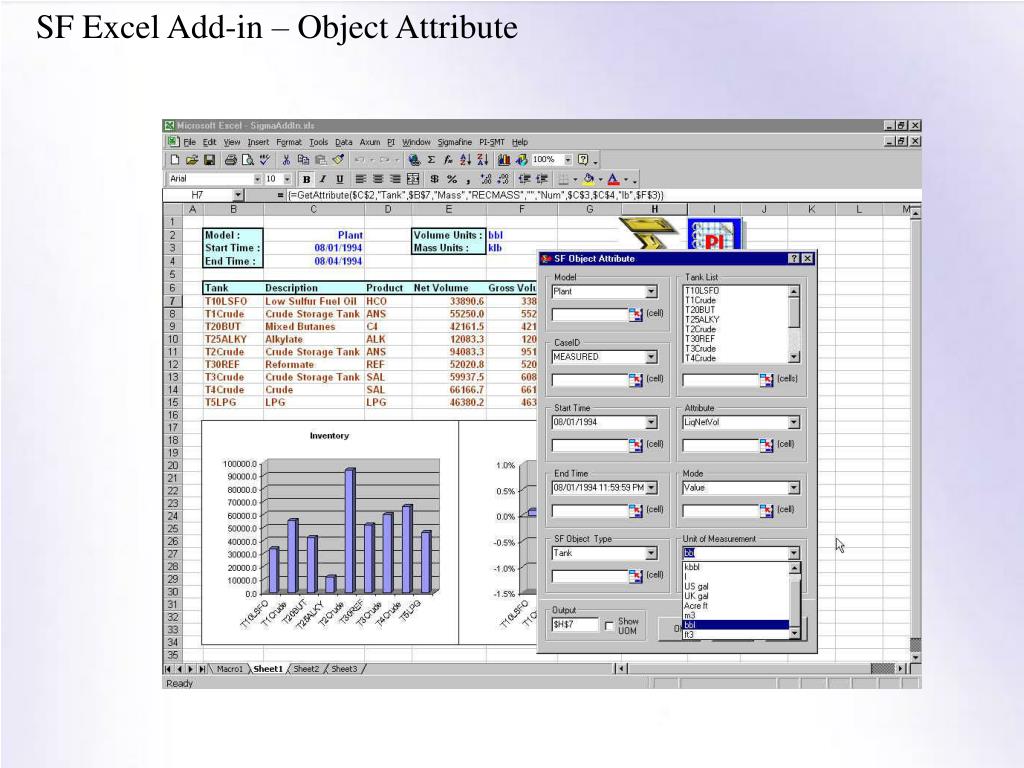Image resolution: width=1024 pixels, height=768 pixels.
Task: Click the Font Color A icon
Action: coord(613,179)
